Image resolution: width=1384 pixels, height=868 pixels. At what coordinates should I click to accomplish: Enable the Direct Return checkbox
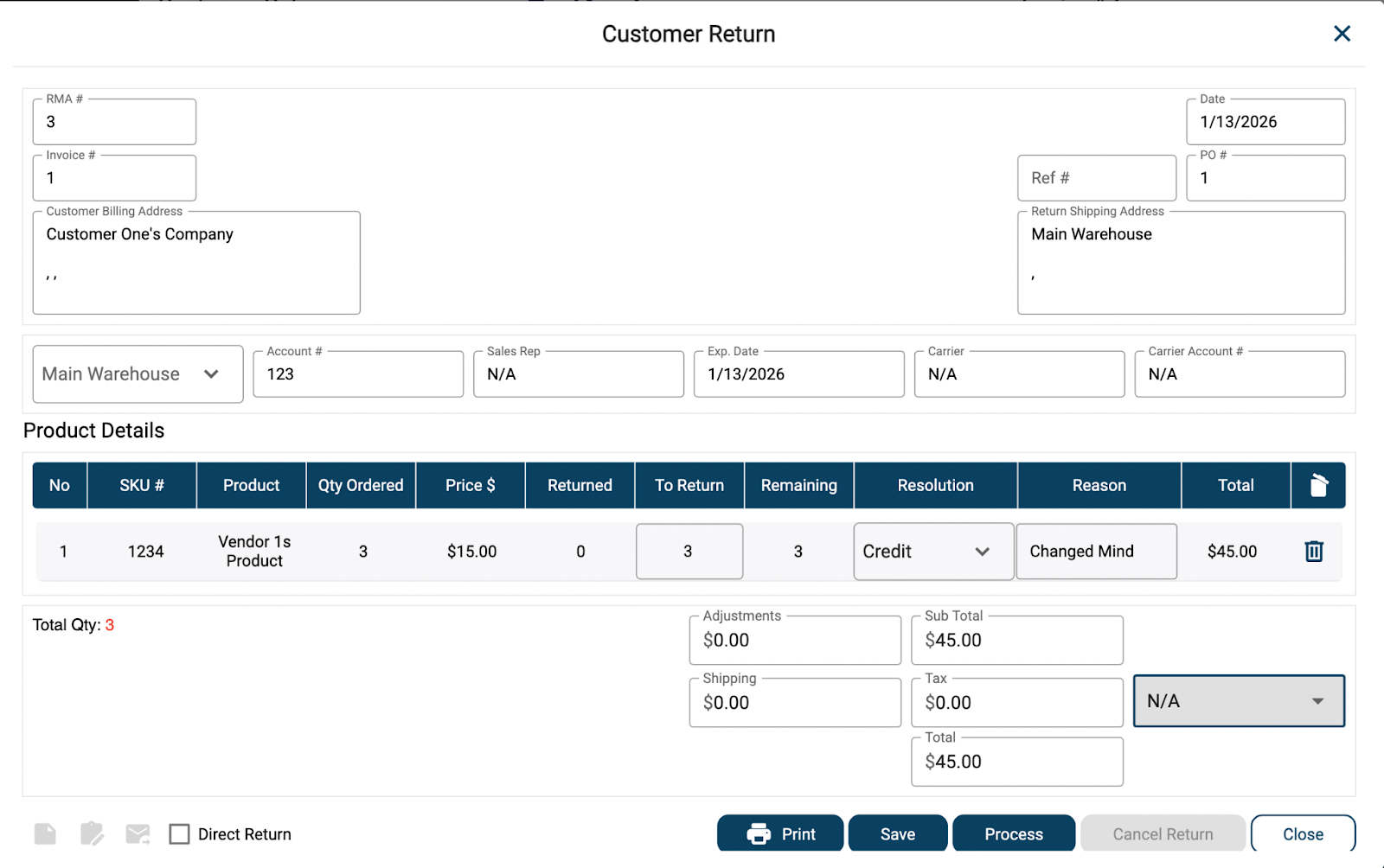[x=180, y=833]
